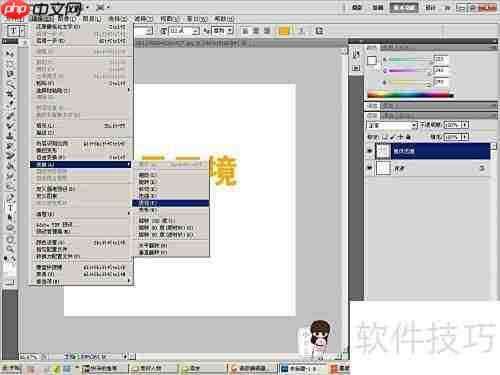This screenshot has height=375, width=500.
Task: Click the zoom percentage field in status bar
Action: tap(30, 357)
